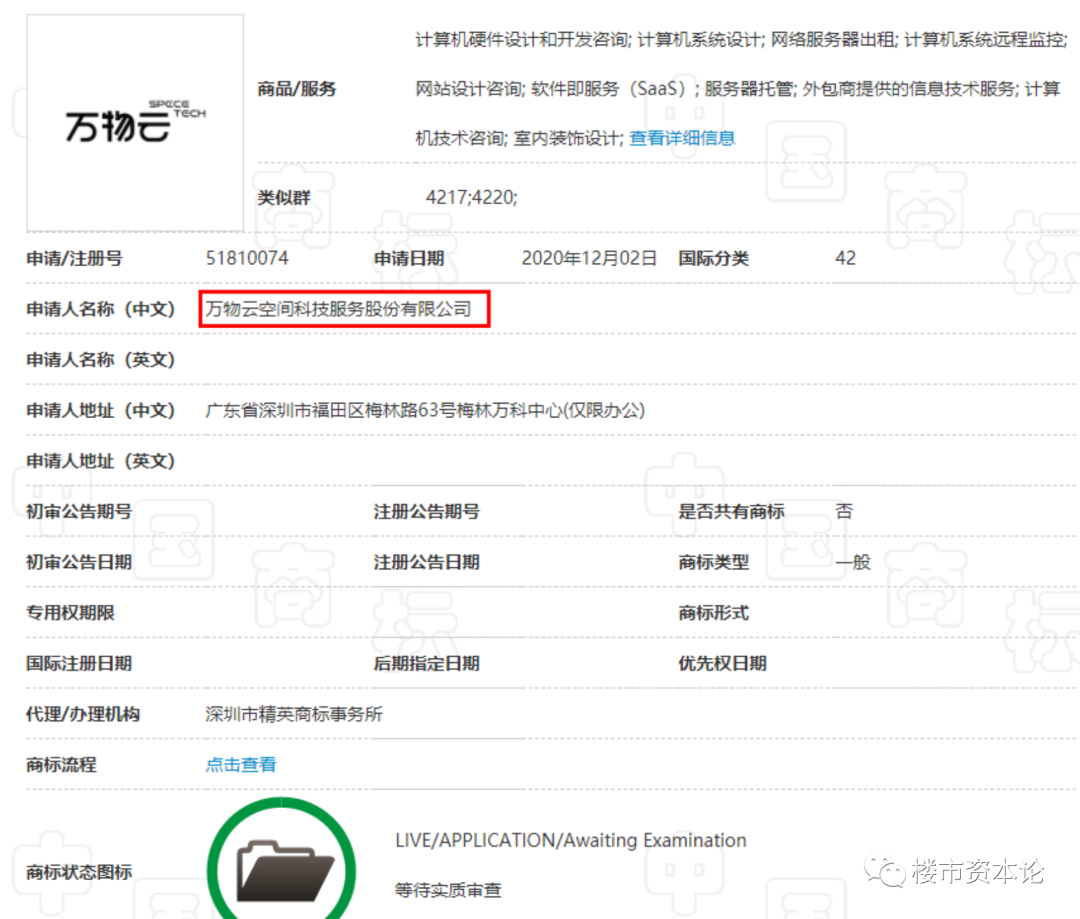Viewport: 1080px width, 919px height.
Task: Click the 商标类型 label
Action: point(714,562)
